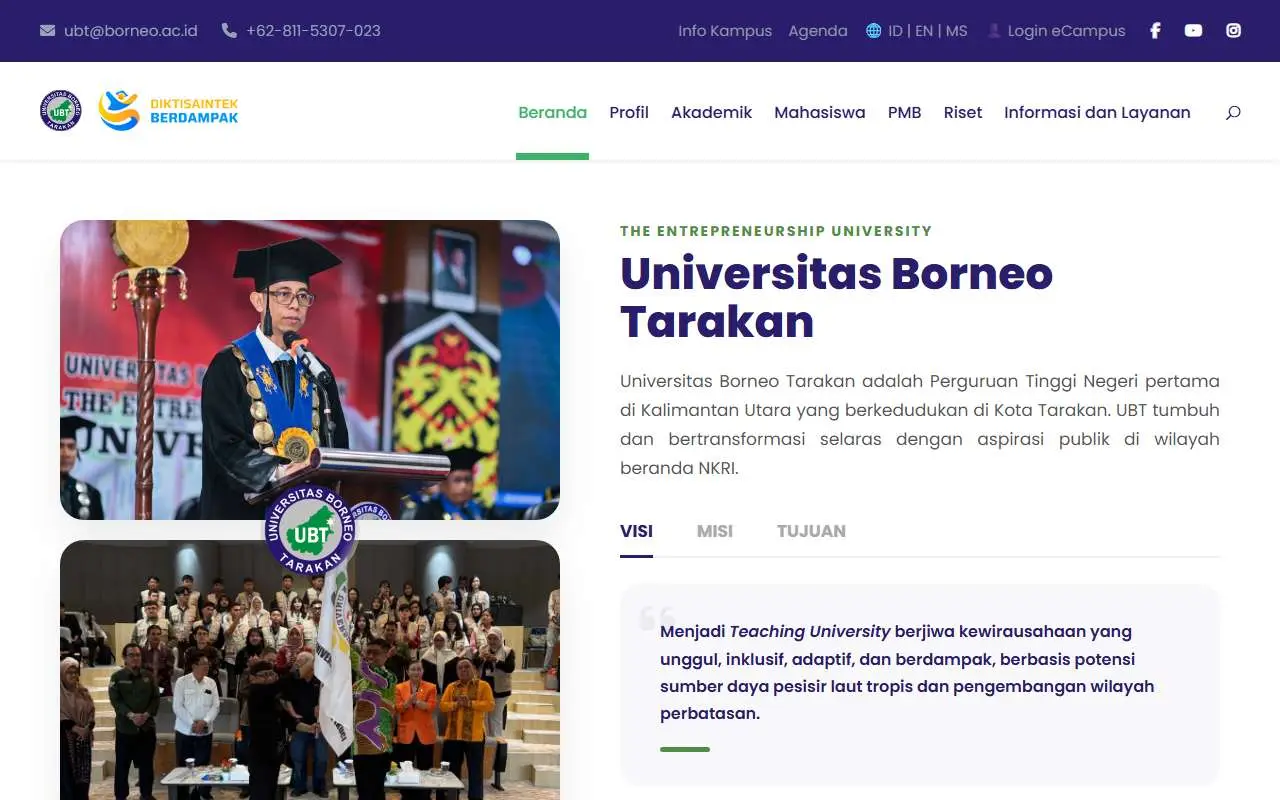Click the ubt@borneo.ac.id email link
This screenshot has height=800, width=1280.
coord(131,31)
